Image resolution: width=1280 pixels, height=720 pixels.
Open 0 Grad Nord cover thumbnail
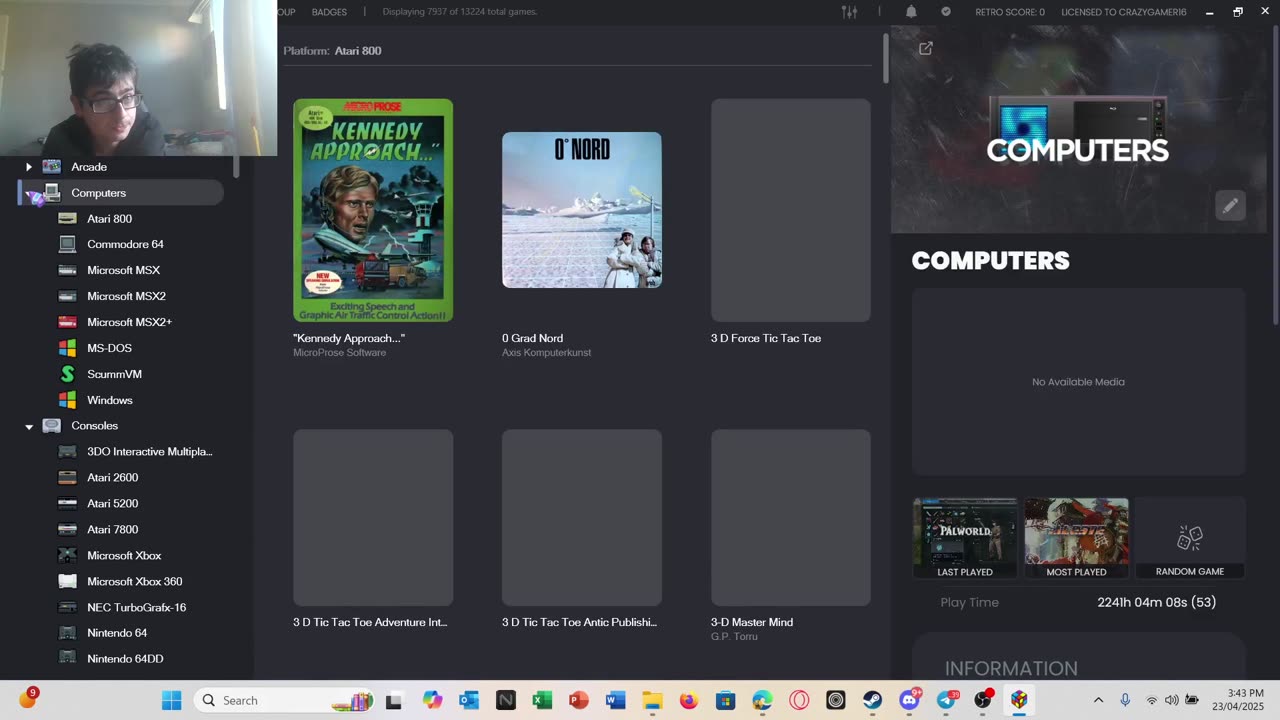click(582, 210)
